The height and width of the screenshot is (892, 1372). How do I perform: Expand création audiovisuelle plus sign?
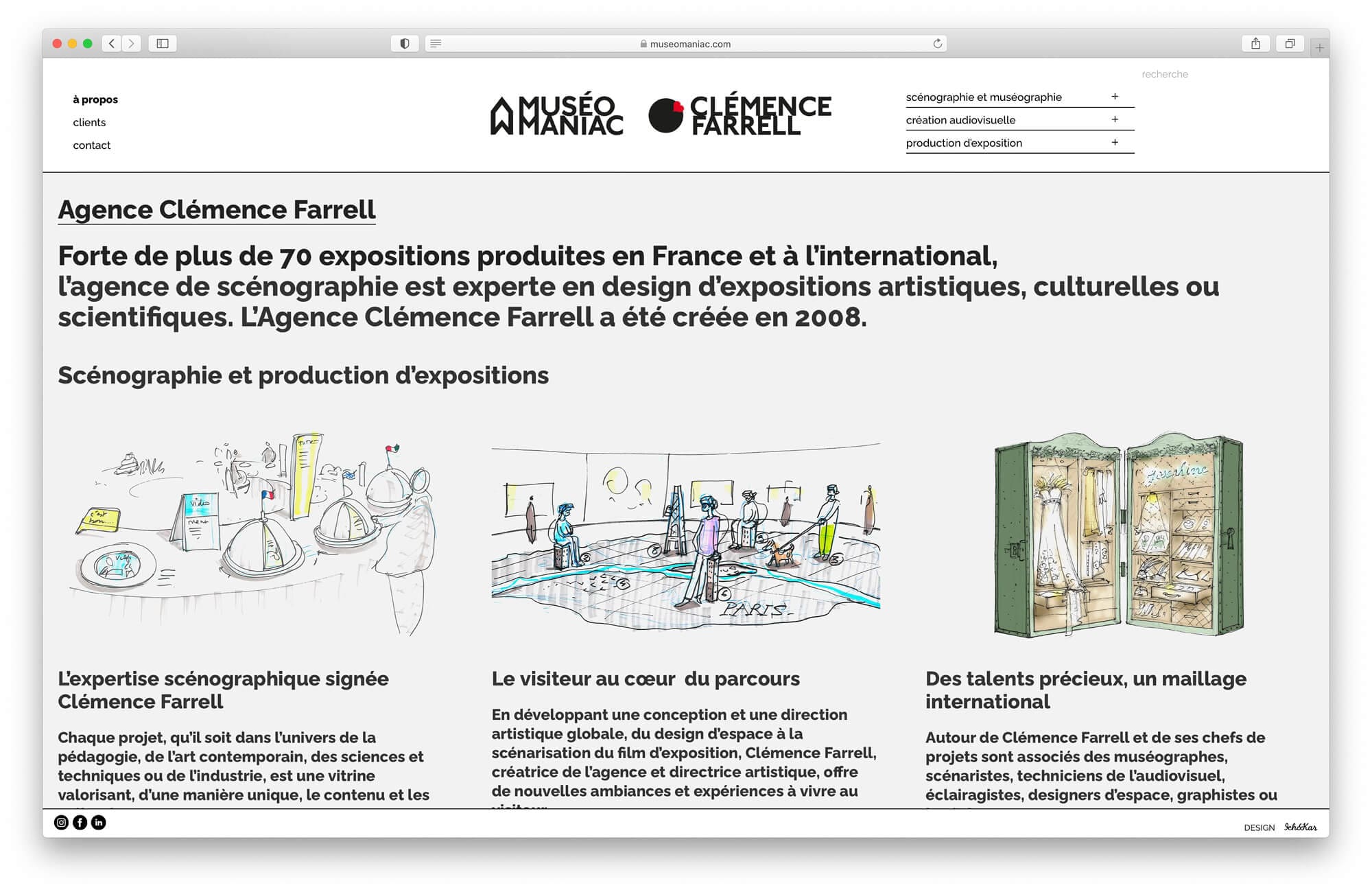click(x=1115, y=119)
